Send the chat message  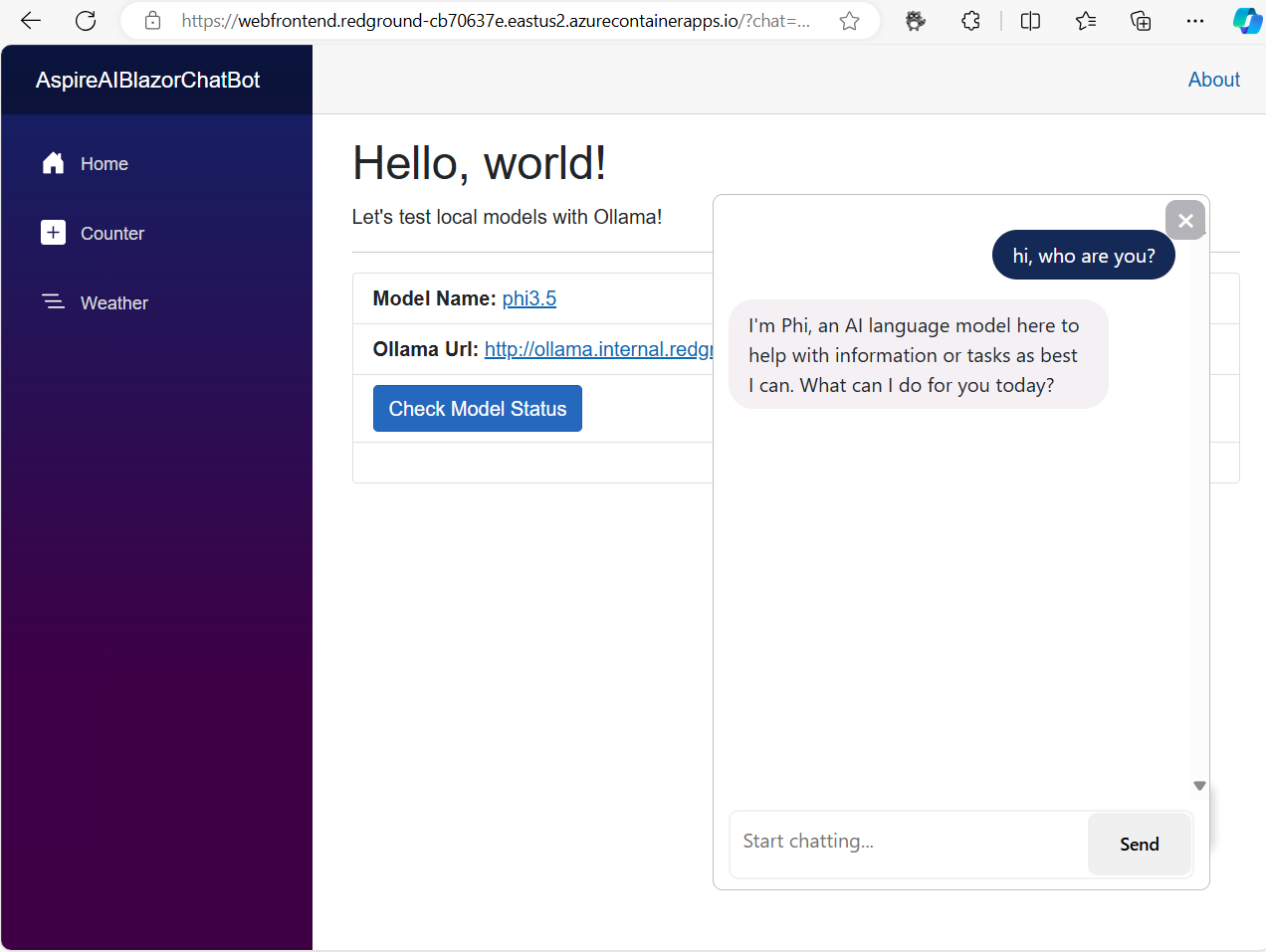click(x=1140, y=845)
